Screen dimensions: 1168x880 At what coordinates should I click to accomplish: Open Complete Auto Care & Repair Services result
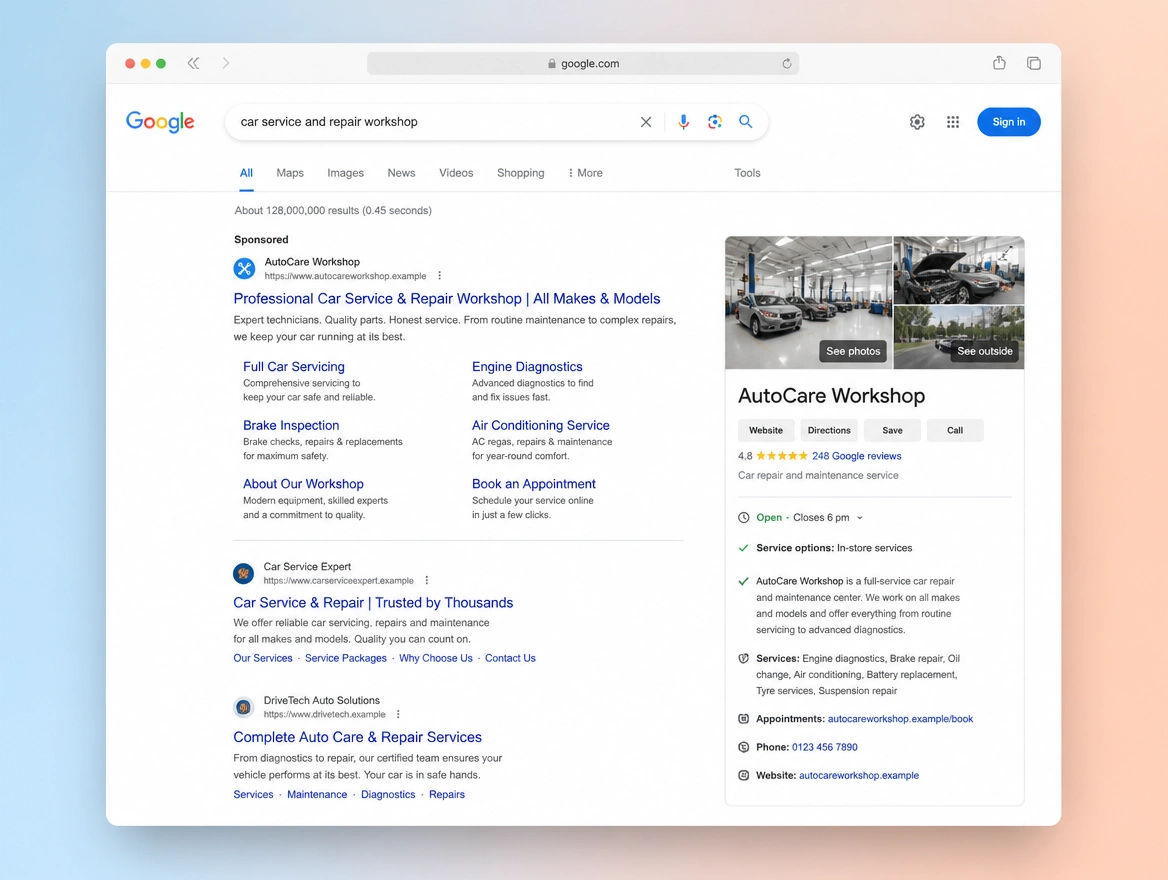tap(358, 737)
